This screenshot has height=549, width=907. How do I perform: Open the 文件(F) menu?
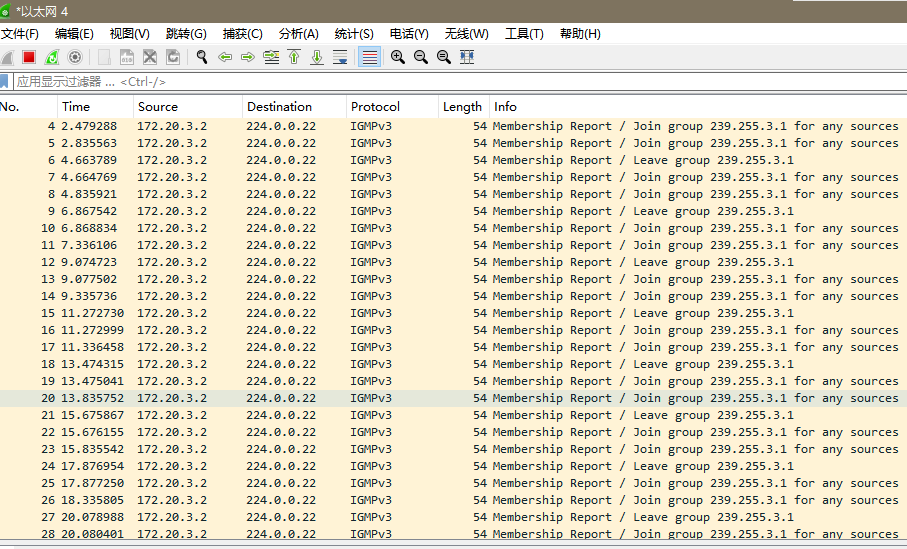tap(20, 34)
